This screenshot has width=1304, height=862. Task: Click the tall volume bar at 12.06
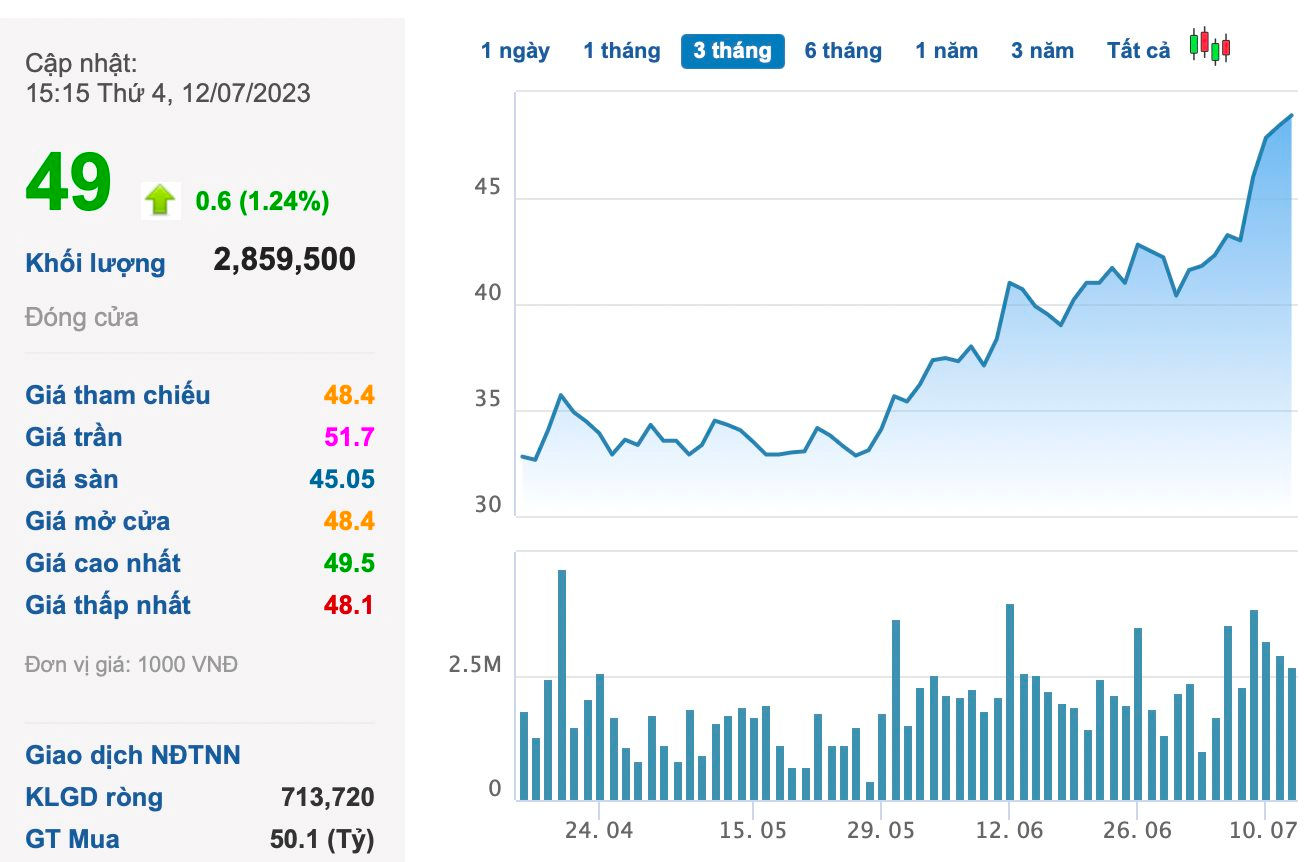(x=1010, y=702)
